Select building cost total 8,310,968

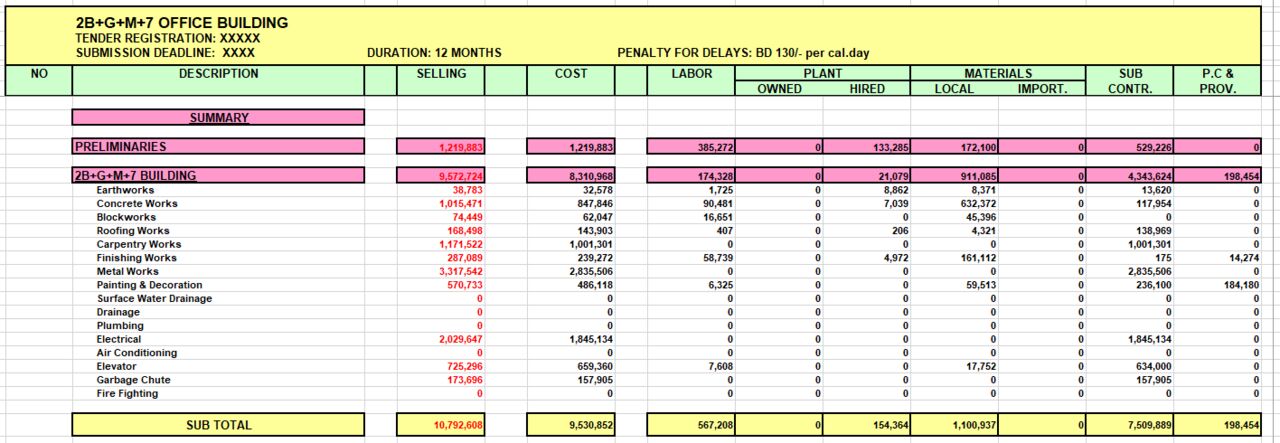click(571, 176)
